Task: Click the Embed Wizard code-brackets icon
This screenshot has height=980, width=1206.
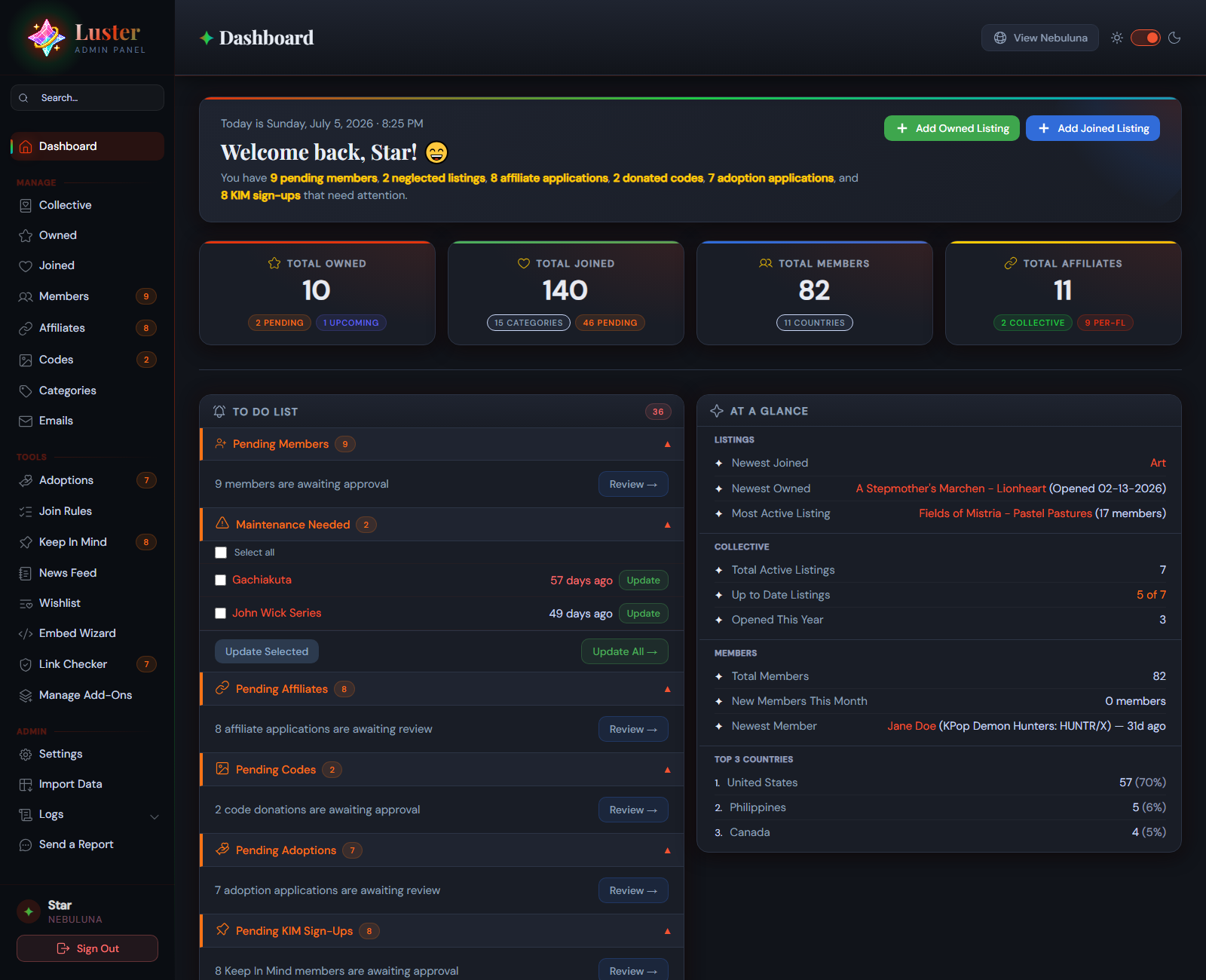Action: point(26,634)
